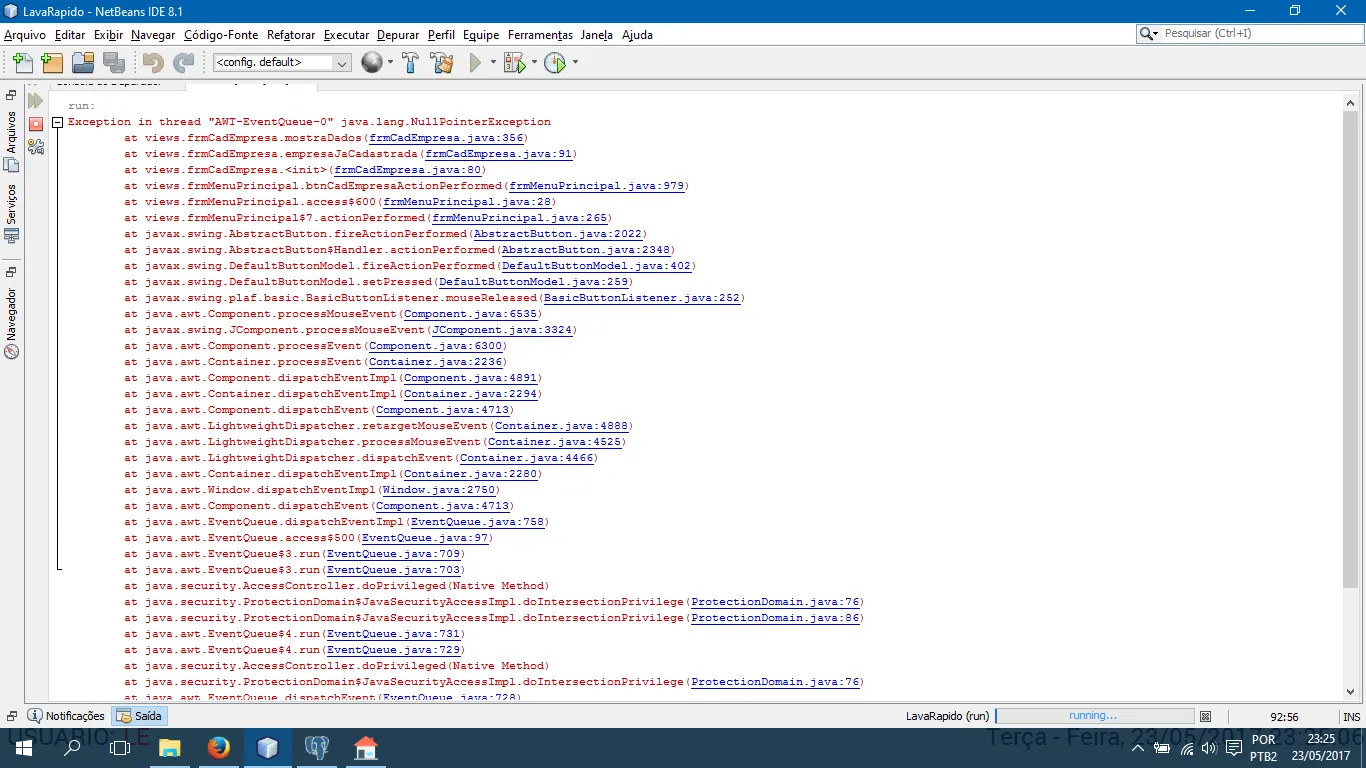Click the 92:56 cursor position indicator
1366x768 pixels.
click(x=1284, y=716)
